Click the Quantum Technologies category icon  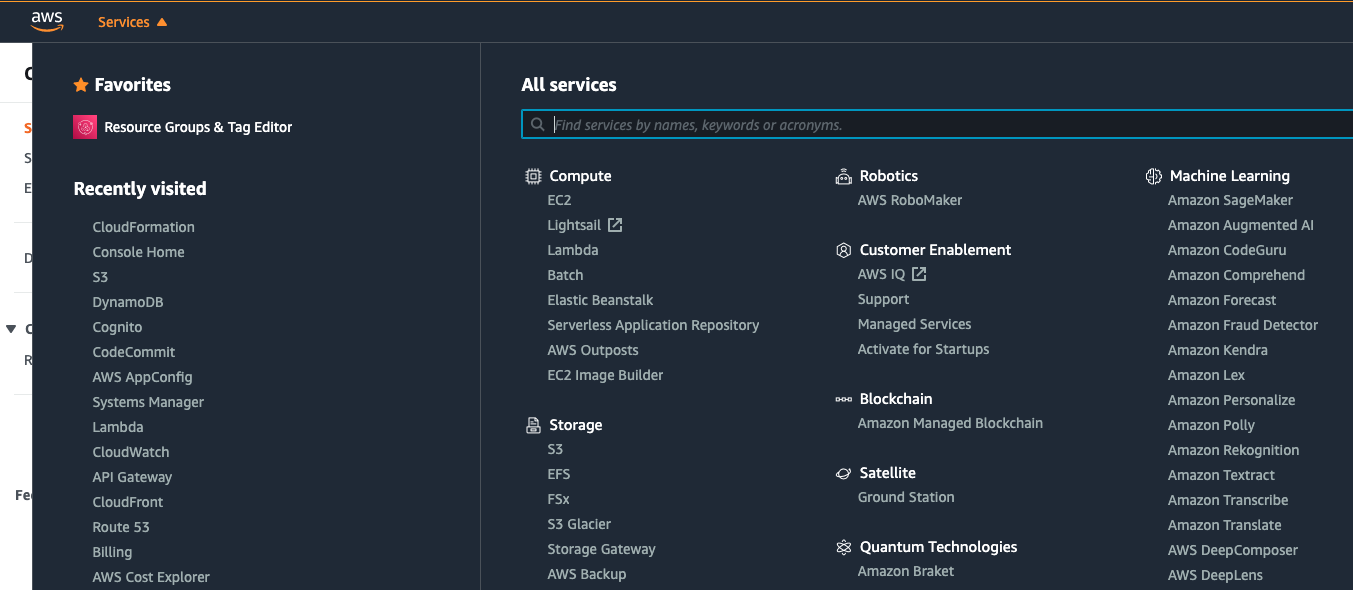coord(843,547)
